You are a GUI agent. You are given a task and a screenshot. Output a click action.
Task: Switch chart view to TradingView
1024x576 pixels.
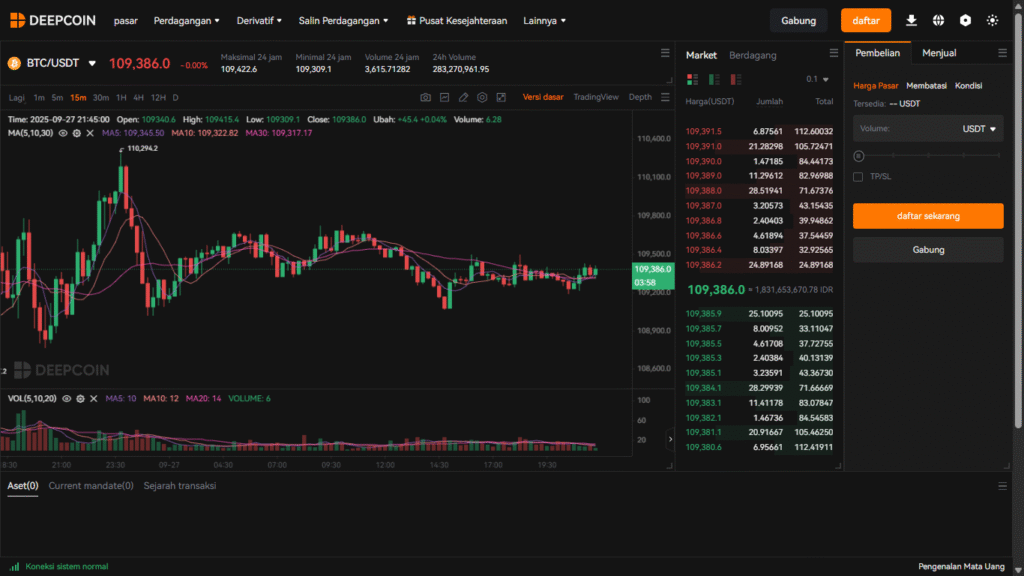(597, 97)
